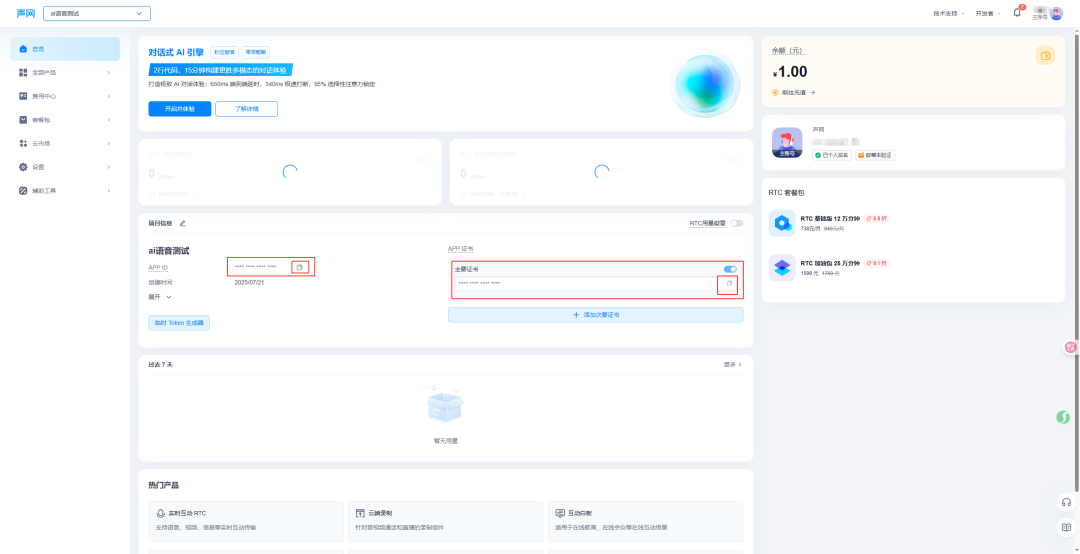Select the RTC 加油包 25 万分钟 title
Viewport: 1080px width, 554px height.
pos(830,263)
